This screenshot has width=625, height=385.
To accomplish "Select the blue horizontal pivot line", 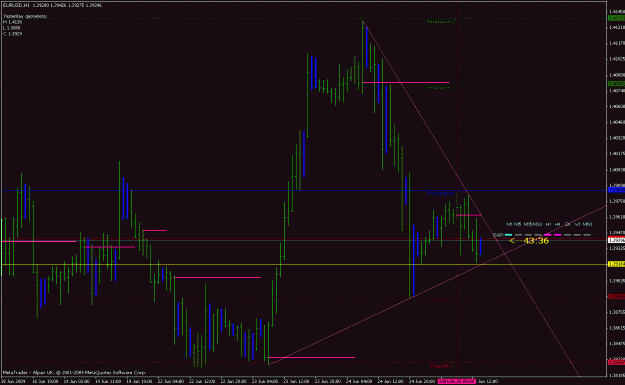I will (304, 191).
